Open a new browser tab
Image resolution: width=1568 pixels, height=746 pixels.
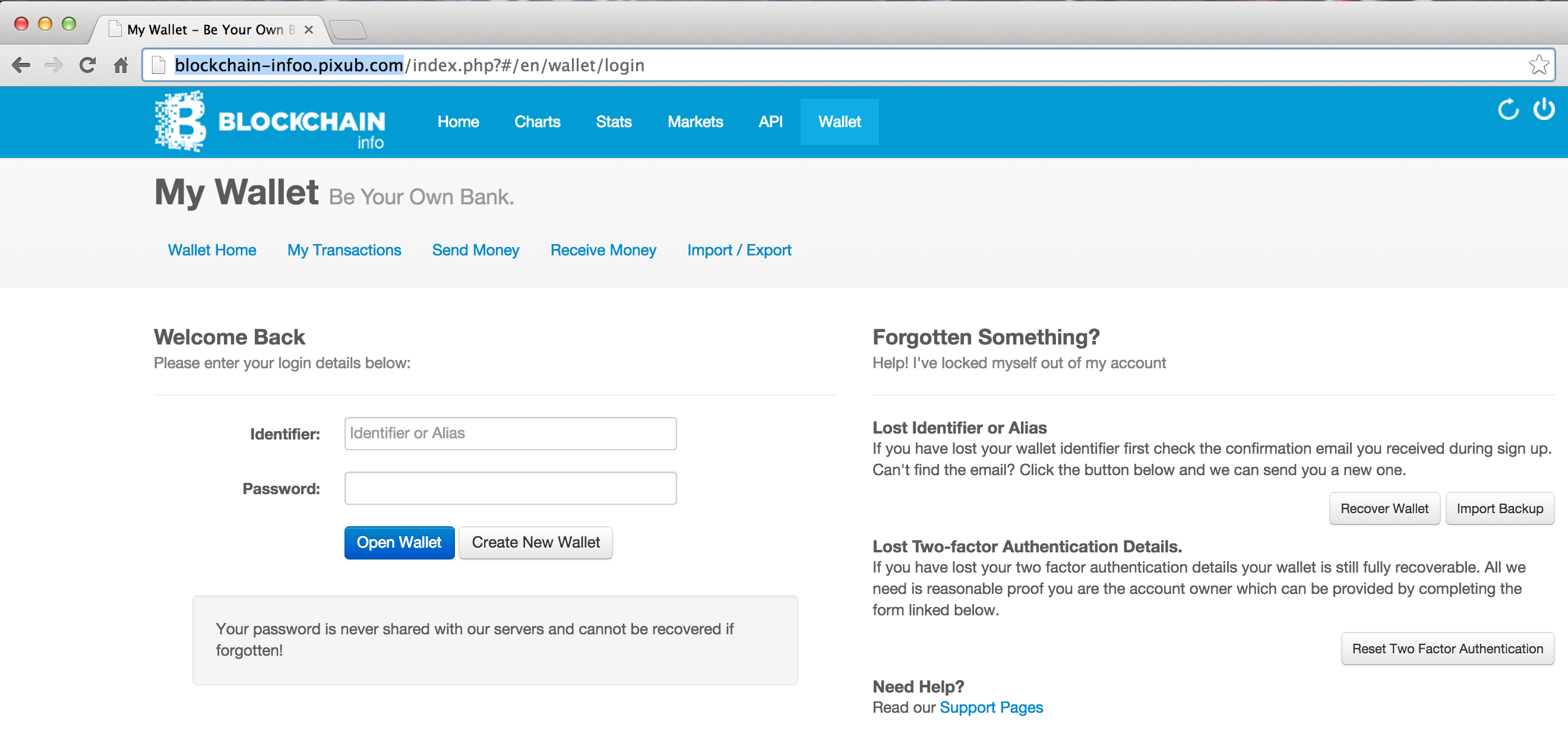tap(348, 29)
